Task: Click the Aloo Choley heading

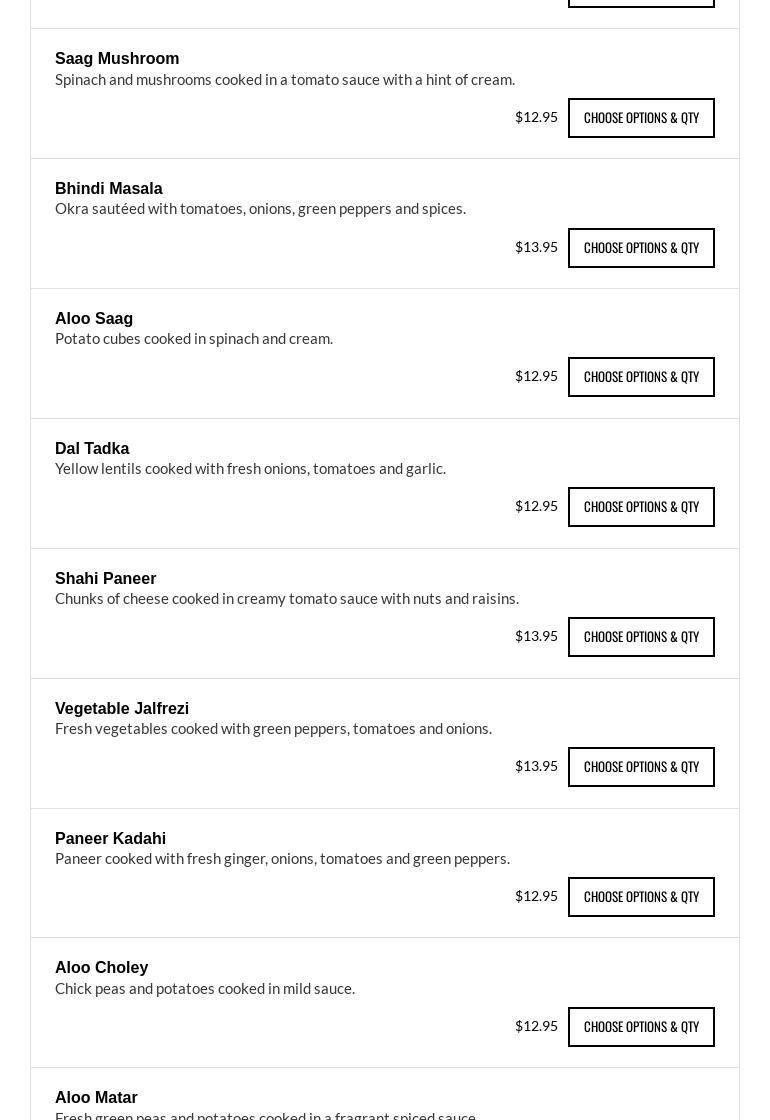Action: point(102,968)
